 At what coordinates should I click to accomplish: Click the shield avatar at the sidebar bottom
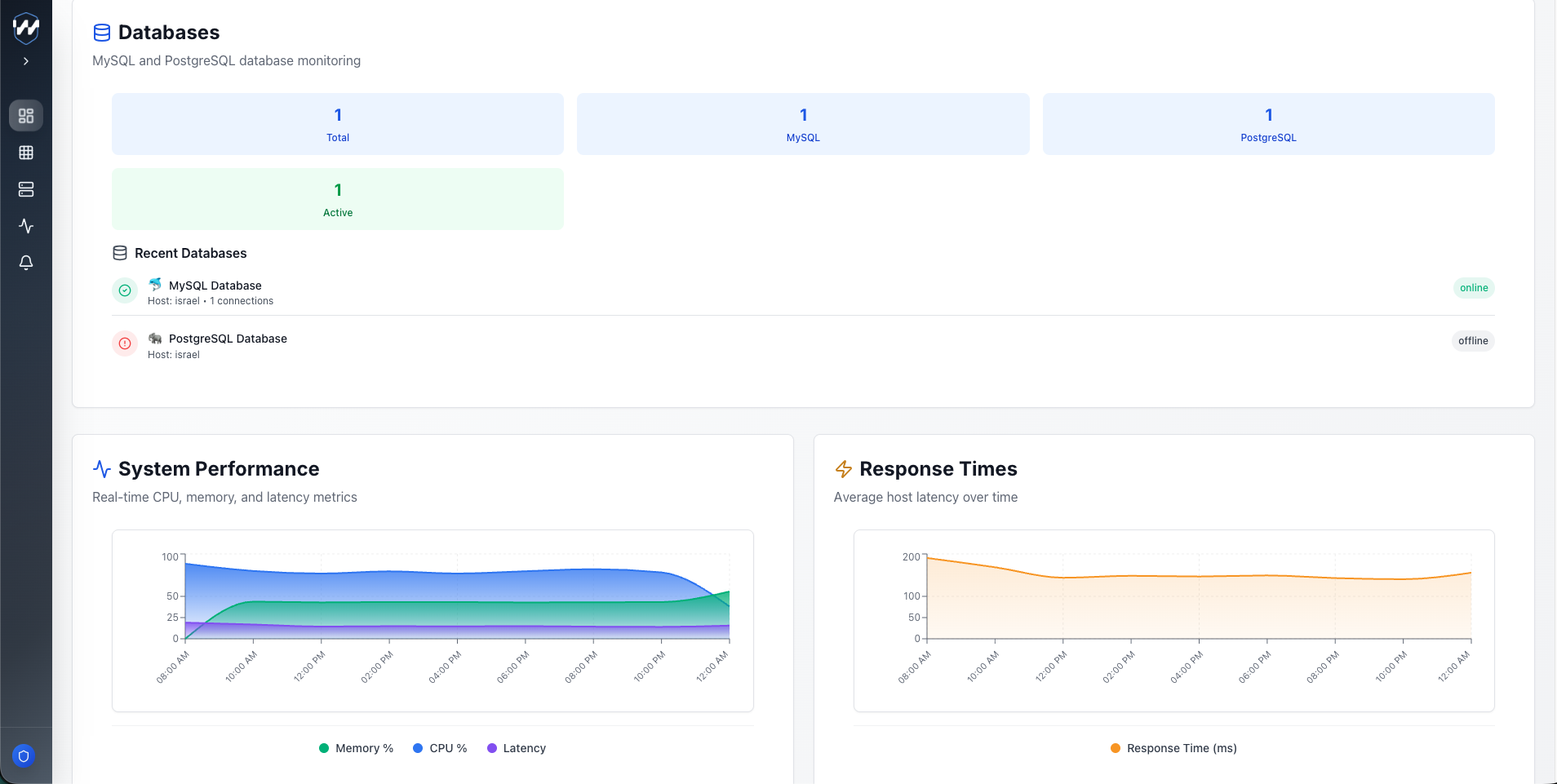[24, 756]
